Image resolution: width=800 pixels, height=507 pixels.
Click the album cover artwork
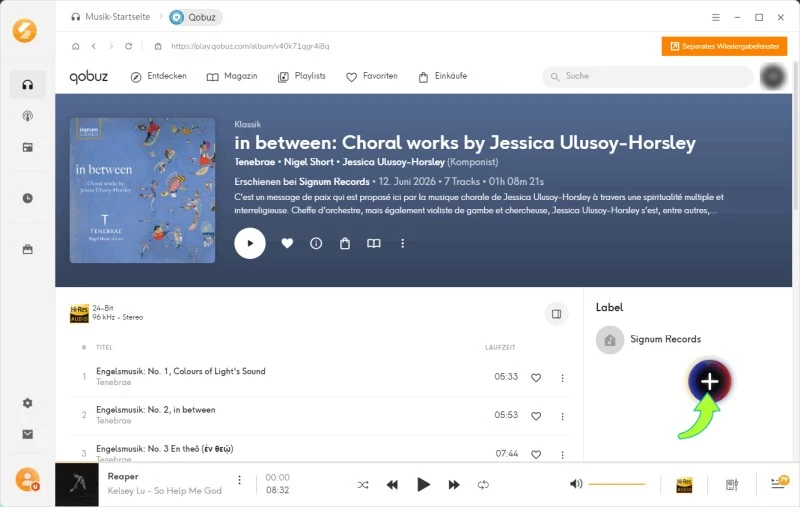pyautogui.click(x=142, y=190)
